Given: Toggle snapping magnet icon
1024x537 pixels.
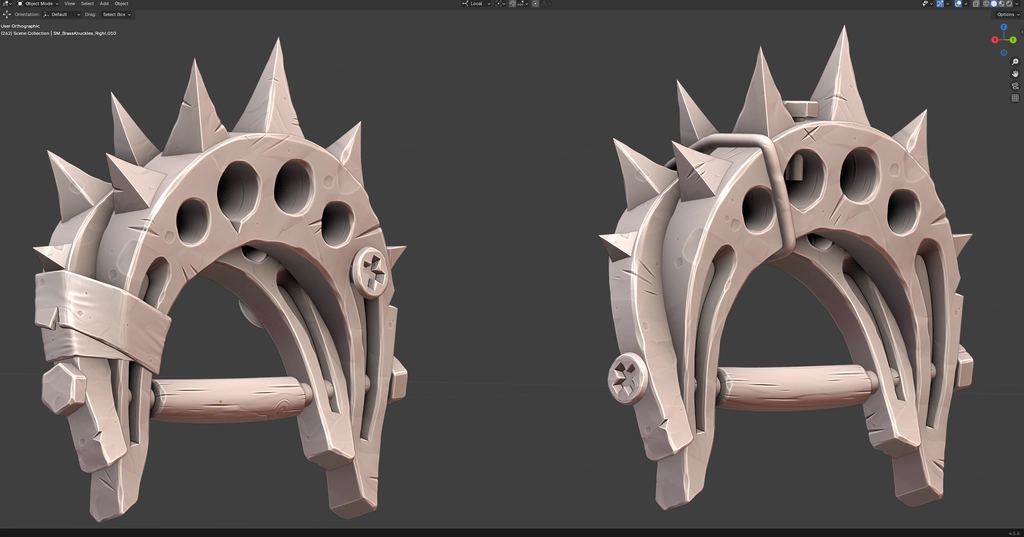Looking at the screenshot, I should [513, 3].
